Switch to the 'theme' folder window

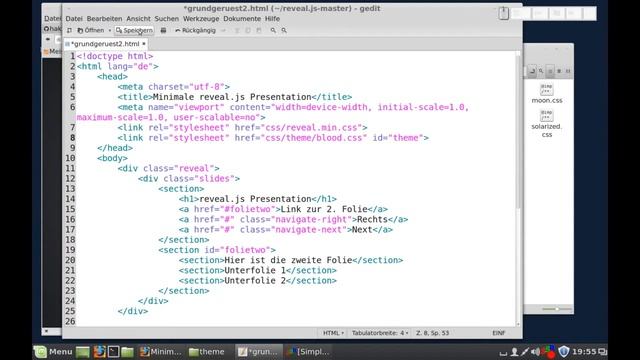pos(207,351)
